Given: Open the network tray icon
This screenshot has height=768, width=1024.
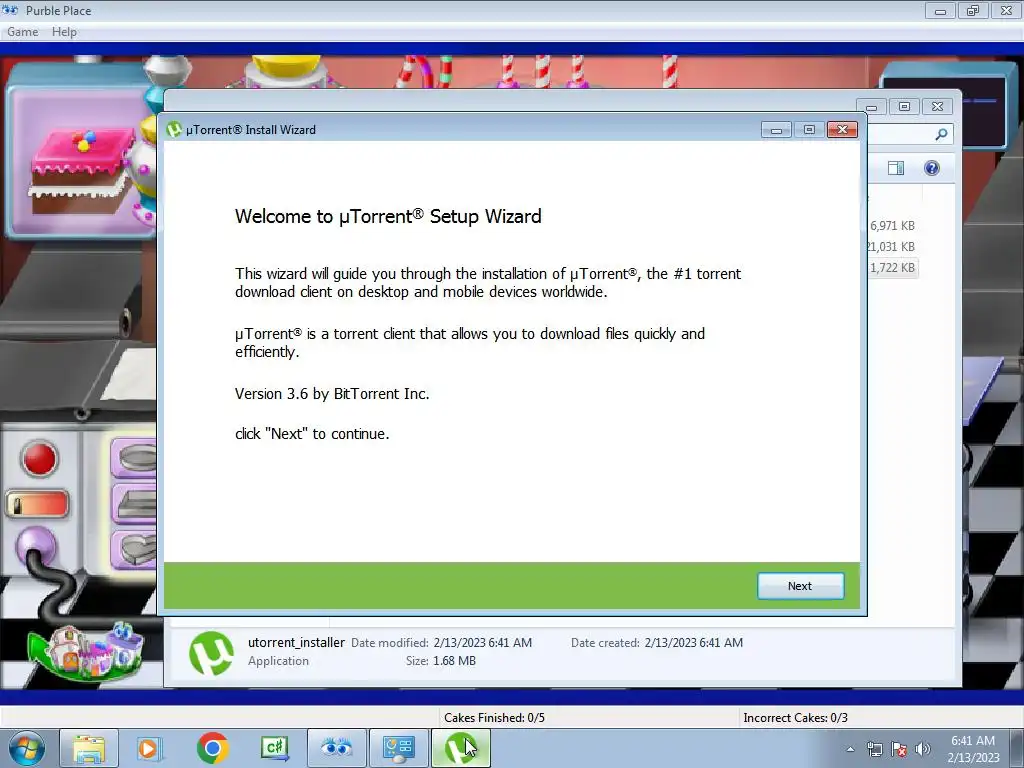Looking at the screenshot, I should (x=874, y=749).
